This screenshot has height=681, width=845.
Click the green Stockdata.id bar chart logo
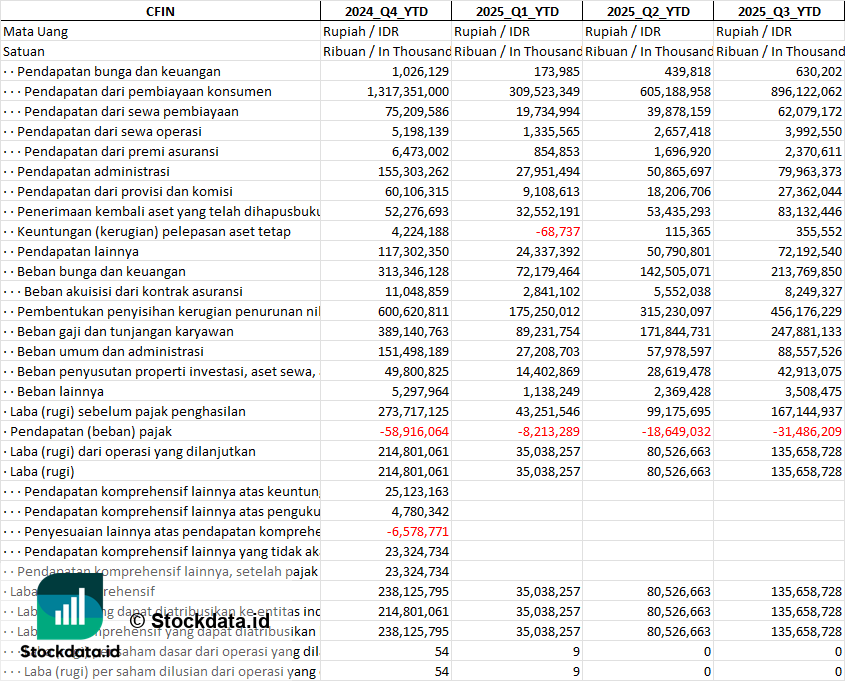pyautogui.click(x=69, y=606)
